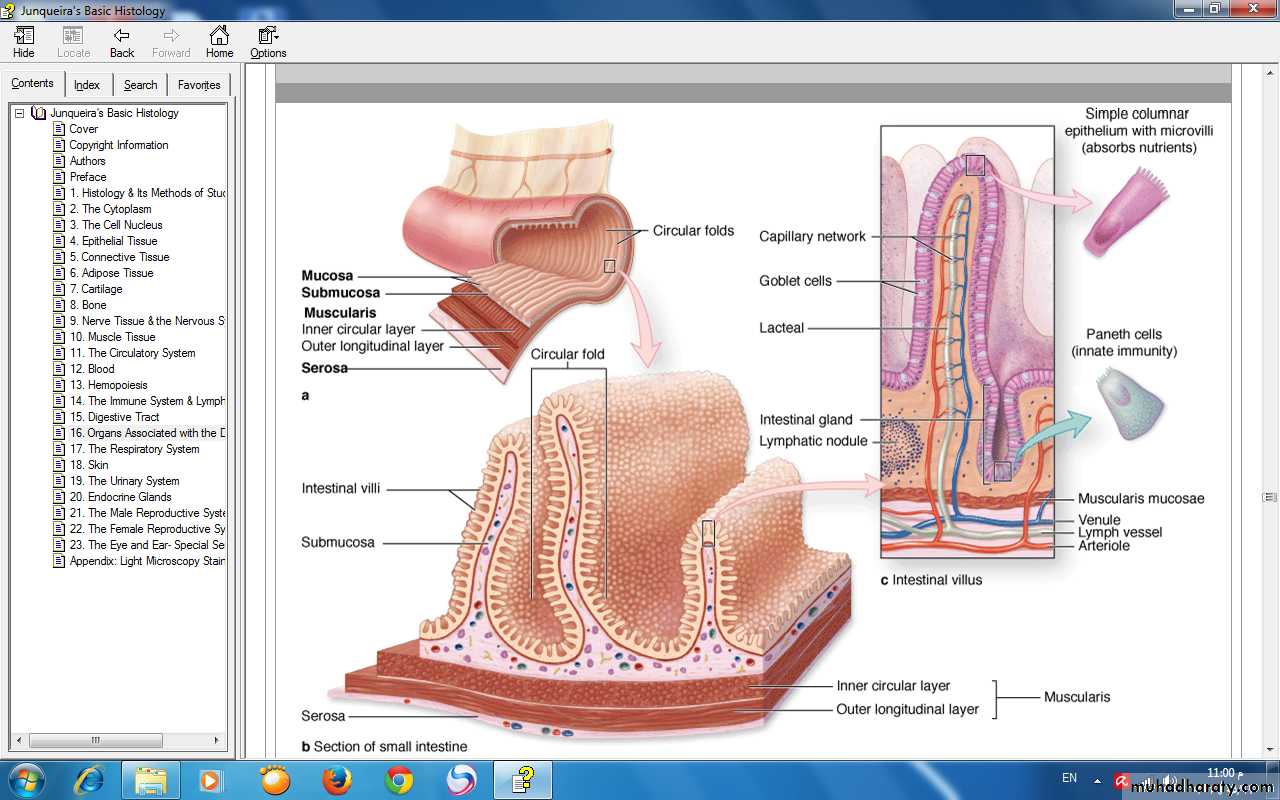Viewport: 1280px width, 800px height.
Task: Open chapter 15. Digestive Tract
Action: 114,417
